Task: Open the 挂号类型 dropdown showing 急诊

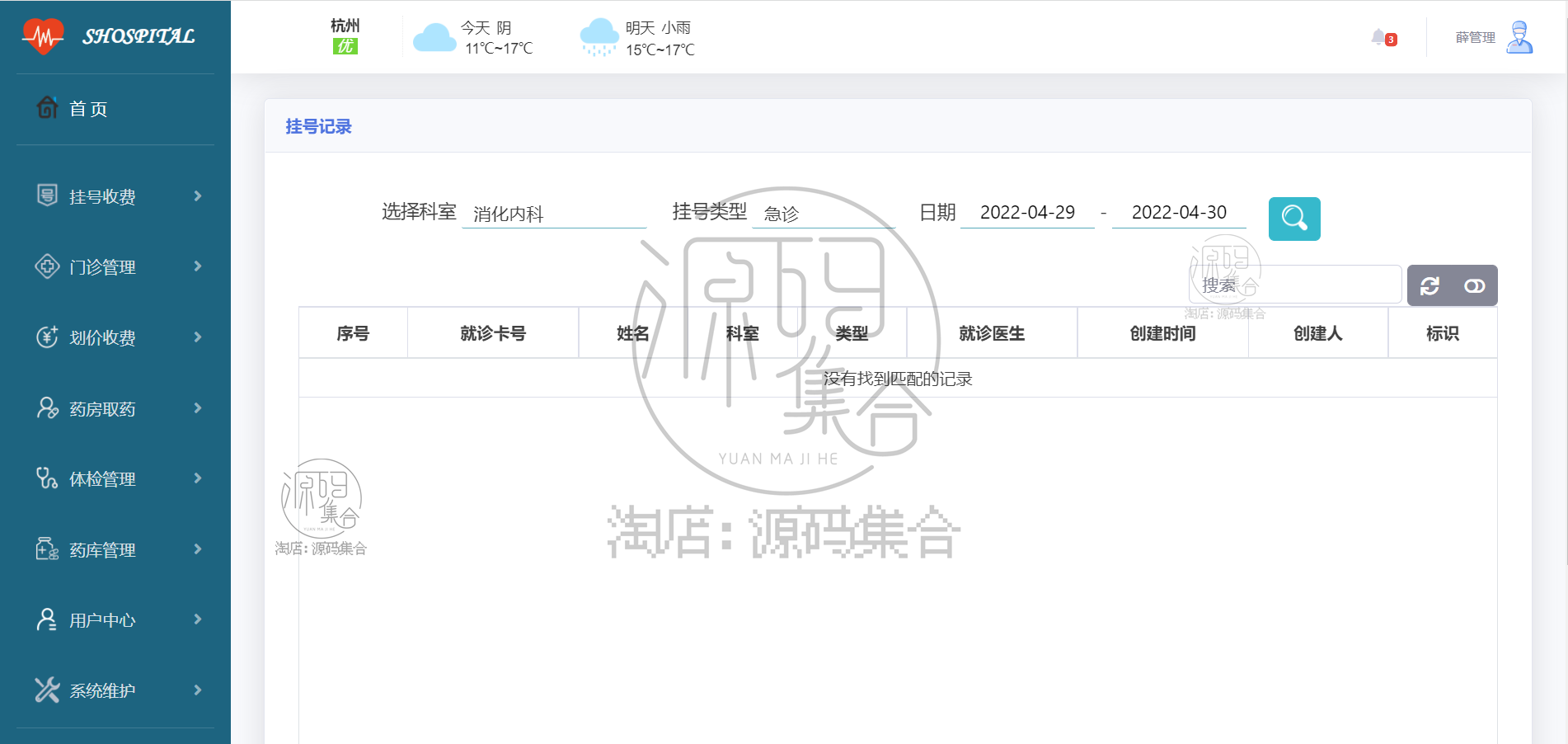Action: (x=824, y=214)
